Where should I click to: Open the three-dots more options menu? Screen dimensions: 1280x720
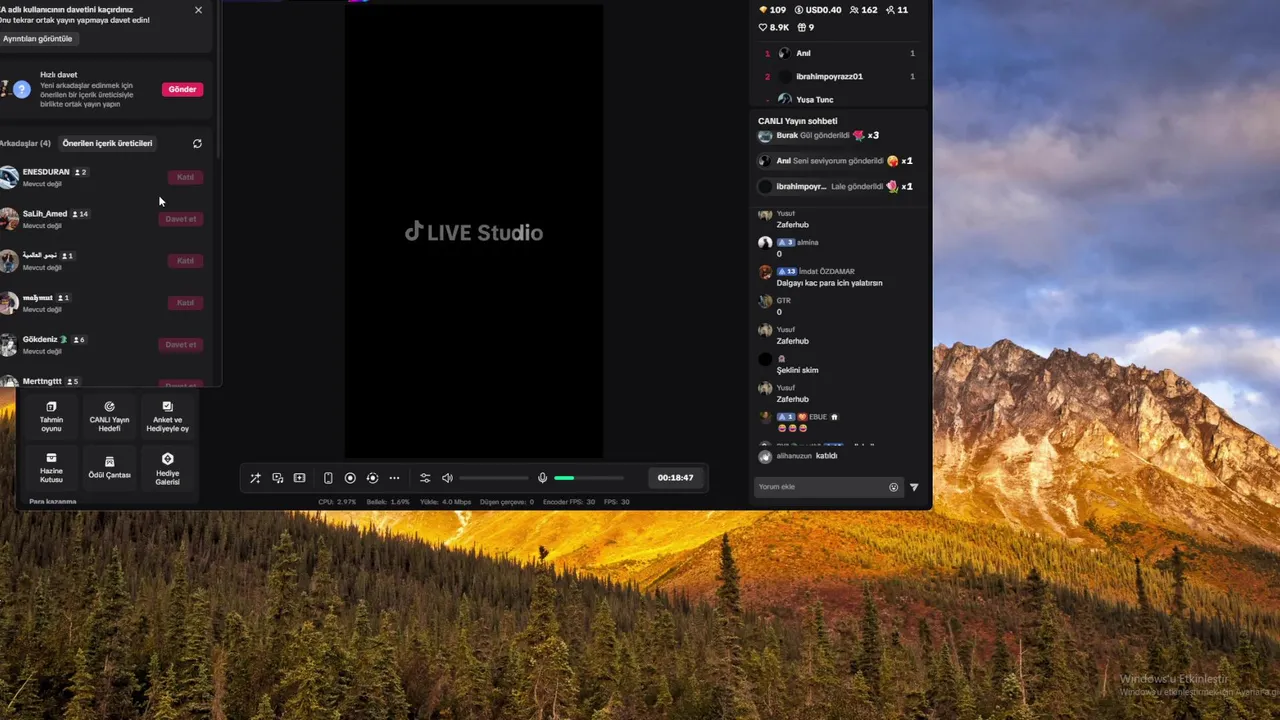[x=394, y=478]
